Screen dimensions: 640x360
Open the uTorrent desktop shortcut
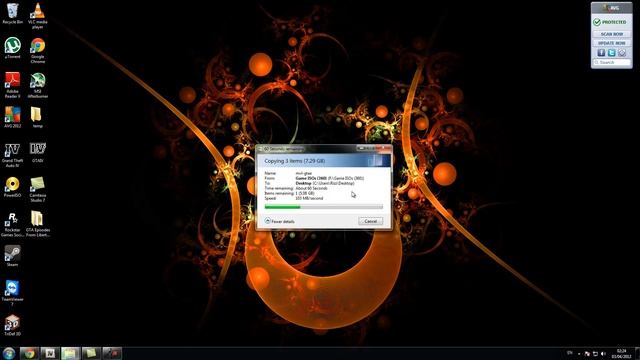[13, 48]
